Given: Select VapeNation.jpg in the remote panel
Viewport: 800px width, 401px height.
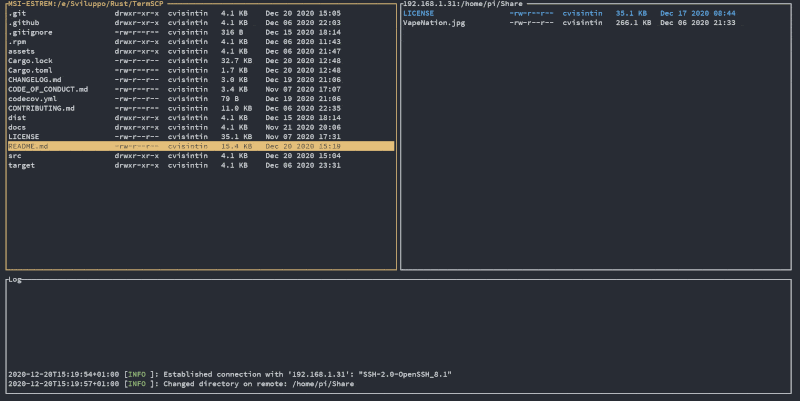Looking at the screenshot, I should tap(433, 22).
